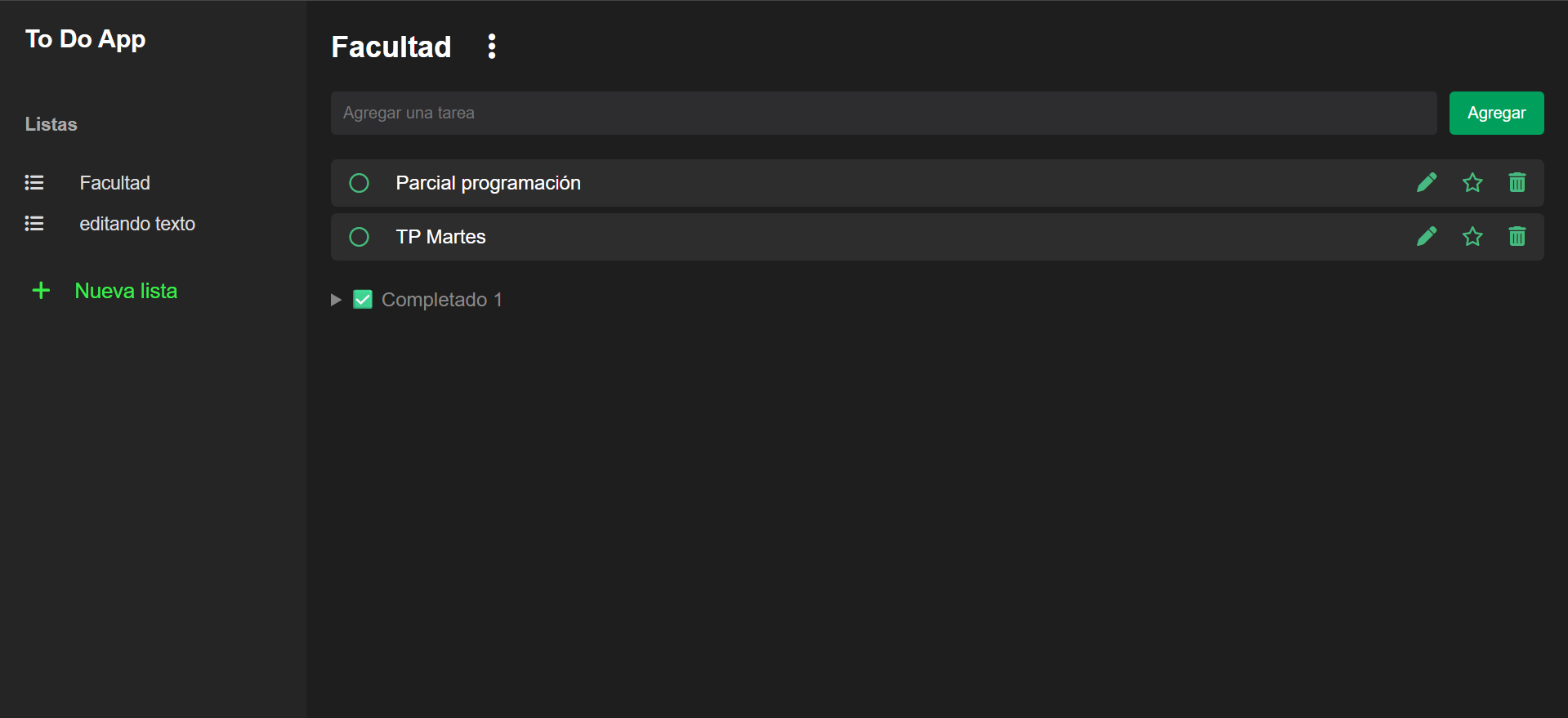Click the trash icon next to TP Martes
Viewport: 1568px width, 718px height.
(1517, 236)
